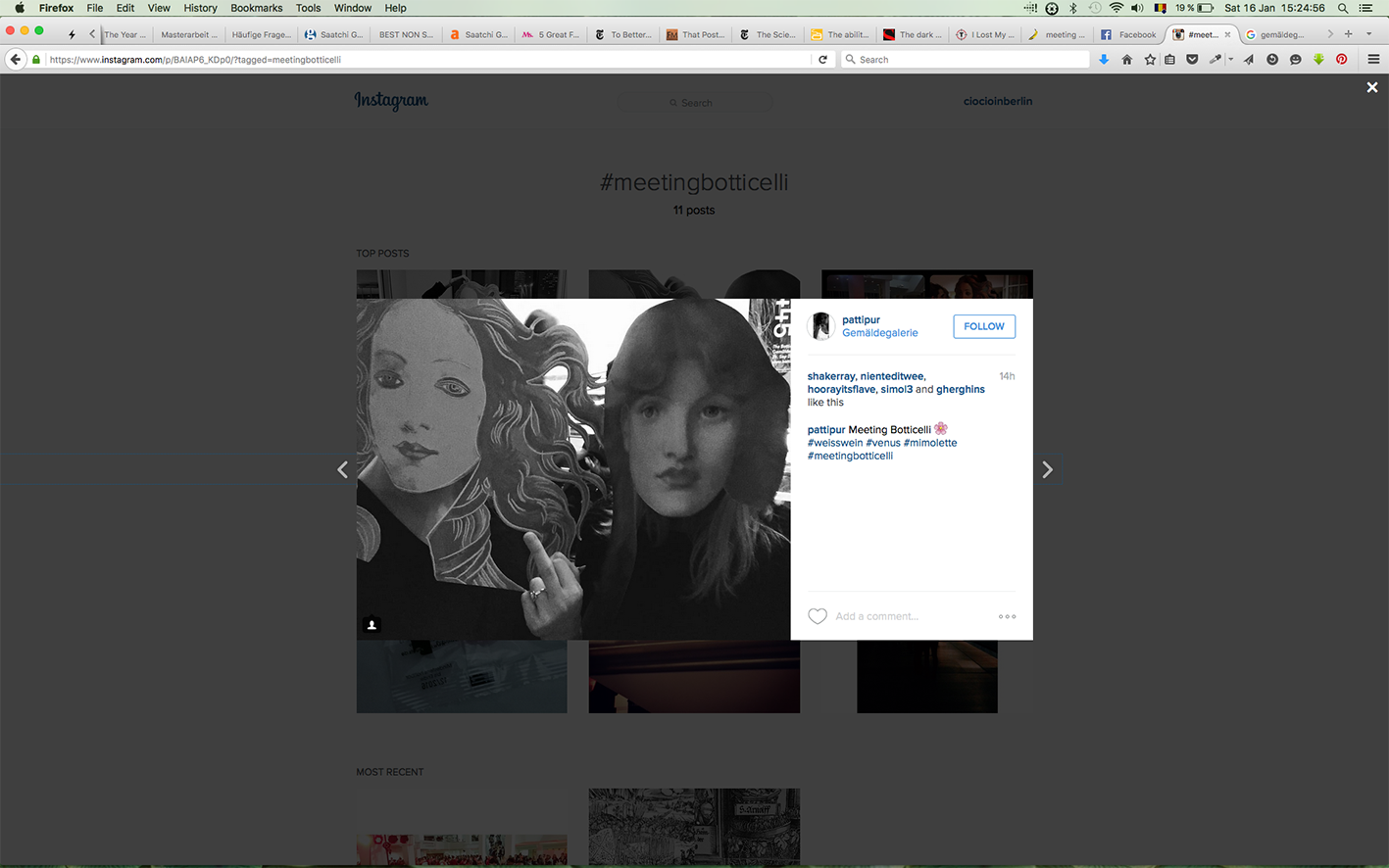Screen dimensions: 1389x868
Task: Click the Instagram logo
Action: click(391, 101)
